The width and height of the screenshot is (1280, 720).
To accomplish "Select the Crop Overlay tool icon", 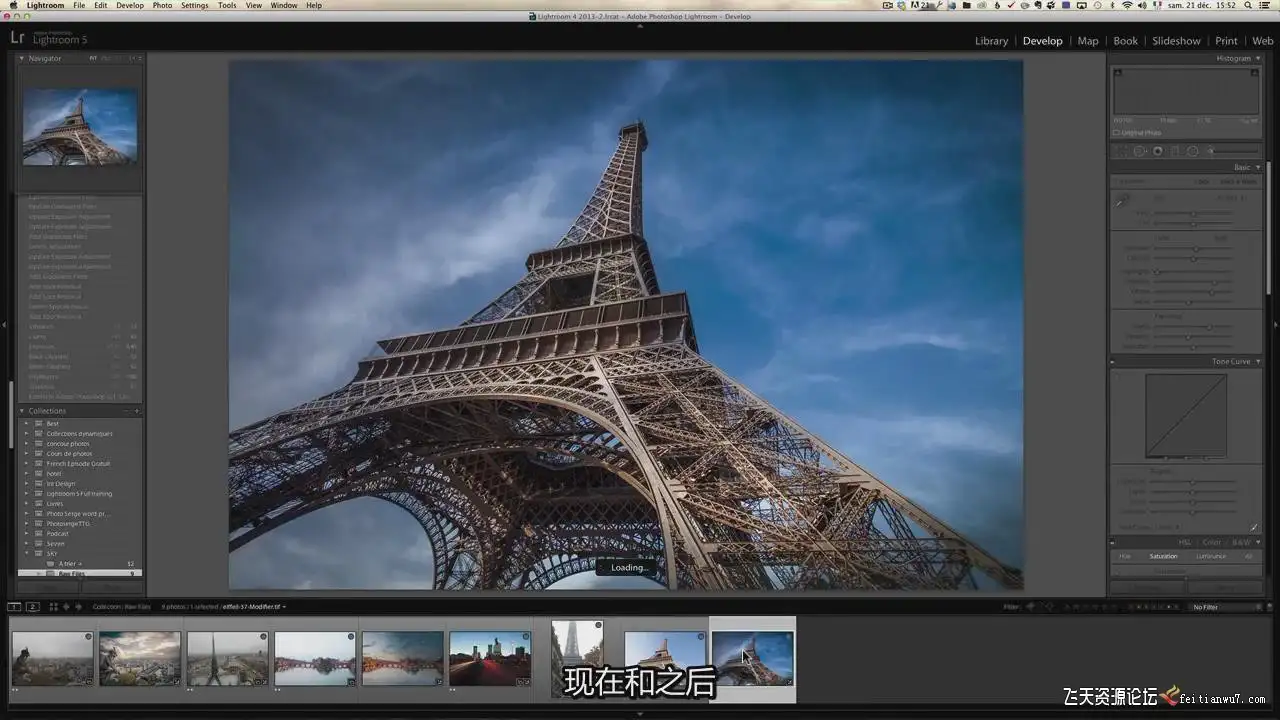I will point(1122,151).
